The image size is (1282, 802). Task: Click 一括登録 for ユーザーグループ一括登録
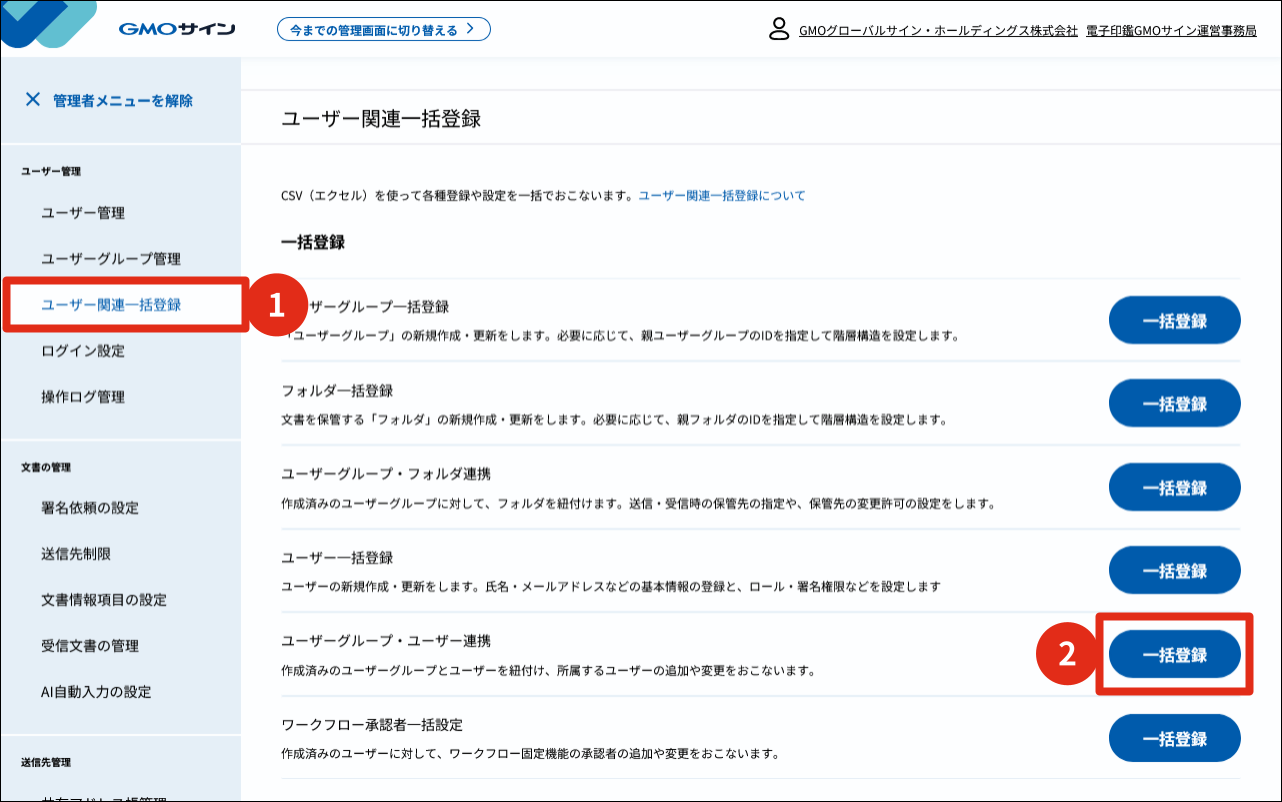pos(1174,320)
